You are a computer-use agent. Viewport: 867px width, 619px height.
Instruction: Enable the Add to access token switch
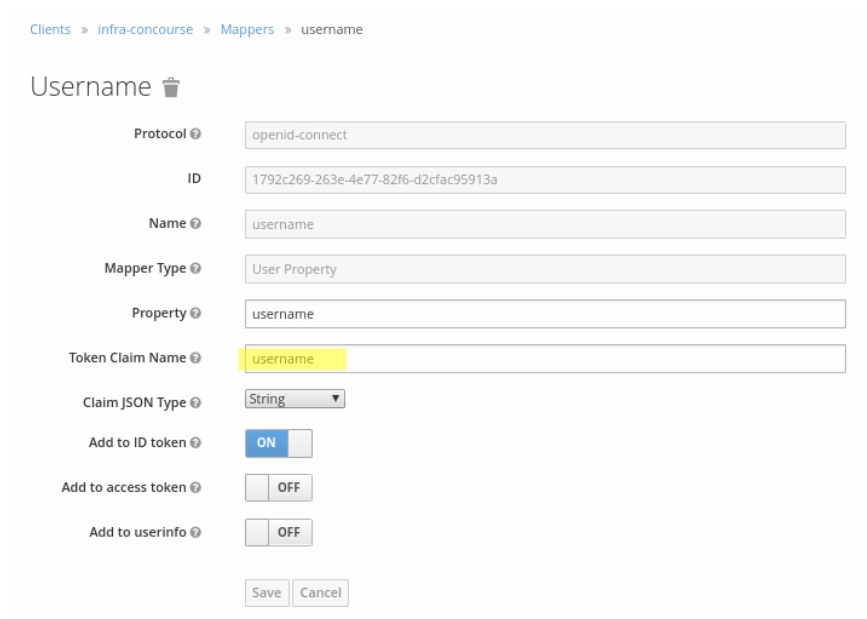(278, 488)
